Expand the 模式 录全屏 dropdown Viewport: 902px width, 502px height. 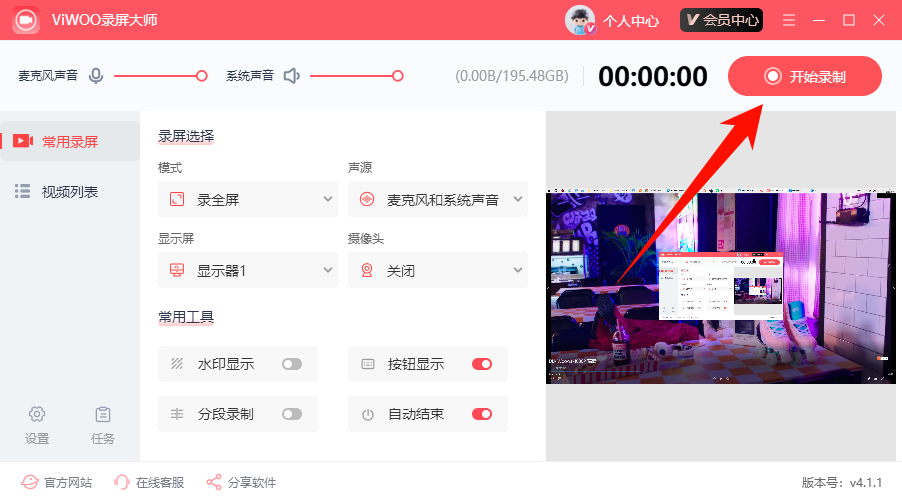[247, 200]
